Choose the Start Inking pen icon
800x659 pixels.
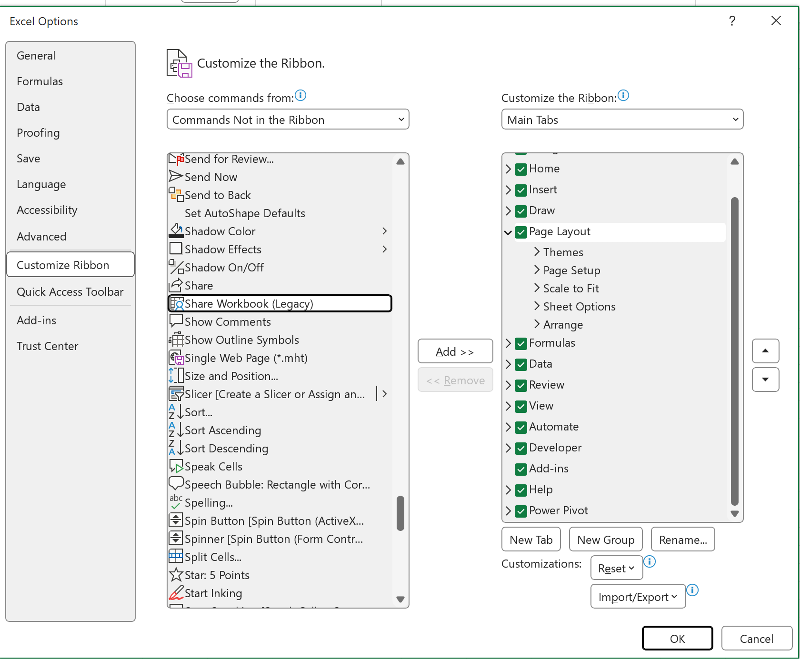point(176,593)
